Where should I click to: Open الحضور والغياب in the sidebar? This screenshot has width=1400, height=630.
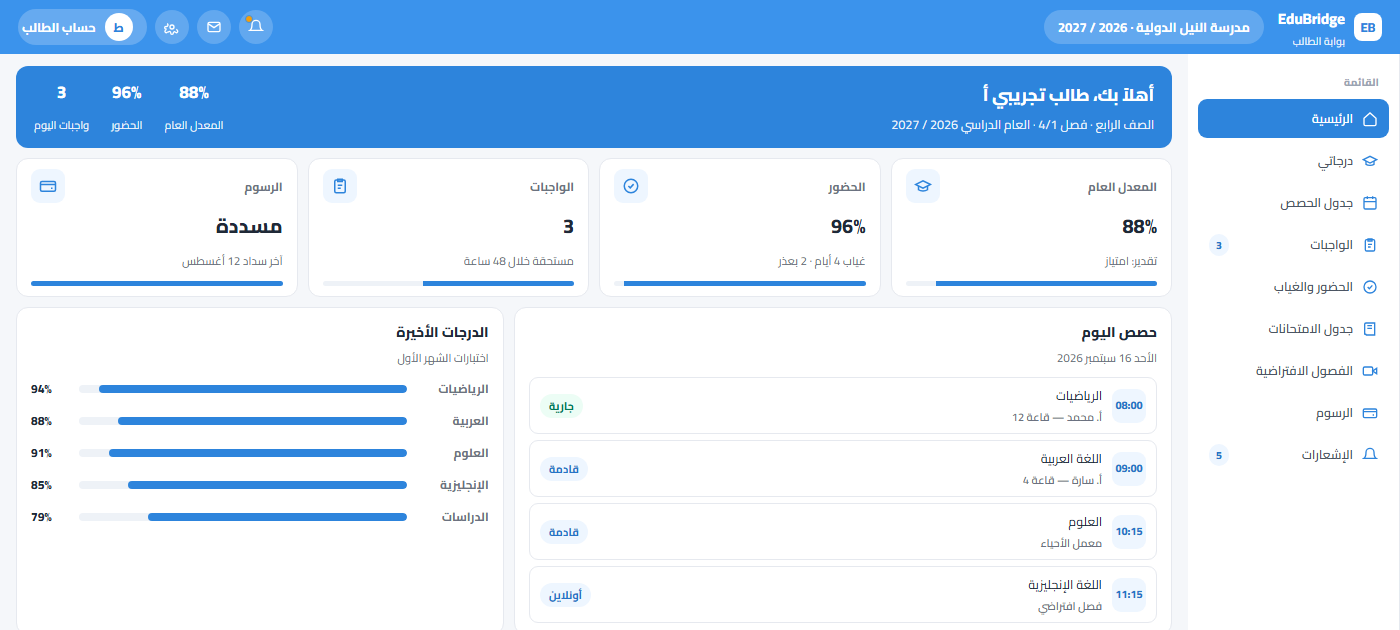tap(1293, 286)
